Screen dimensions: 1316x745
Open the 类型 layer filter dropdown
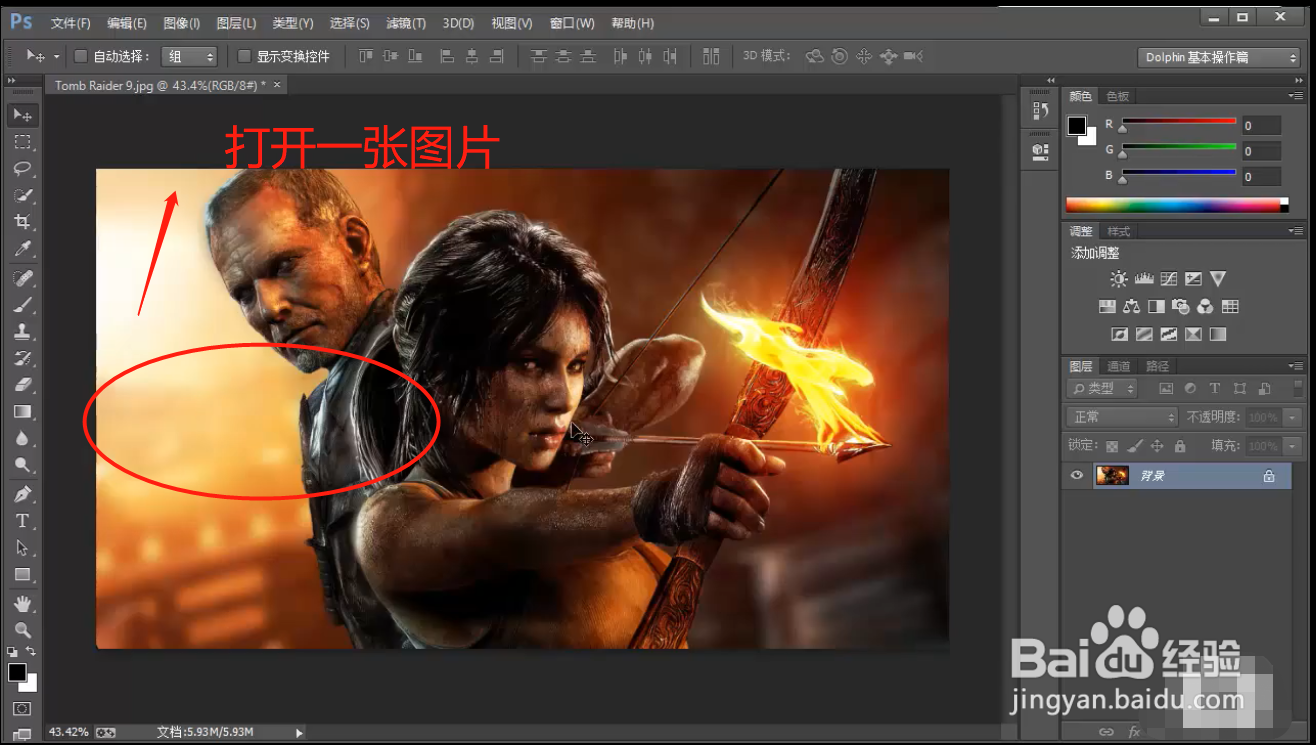coord(1102,389)
